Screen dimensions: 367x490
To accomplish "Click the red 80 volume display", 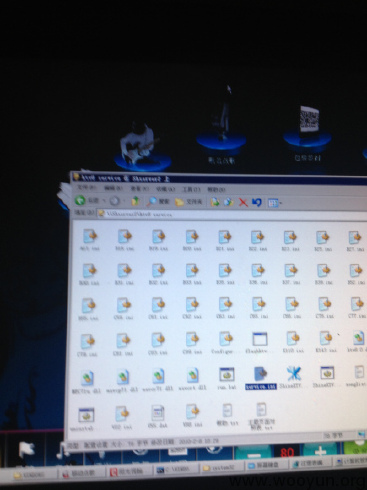I will pyautogui.click(x=287, y=453).
